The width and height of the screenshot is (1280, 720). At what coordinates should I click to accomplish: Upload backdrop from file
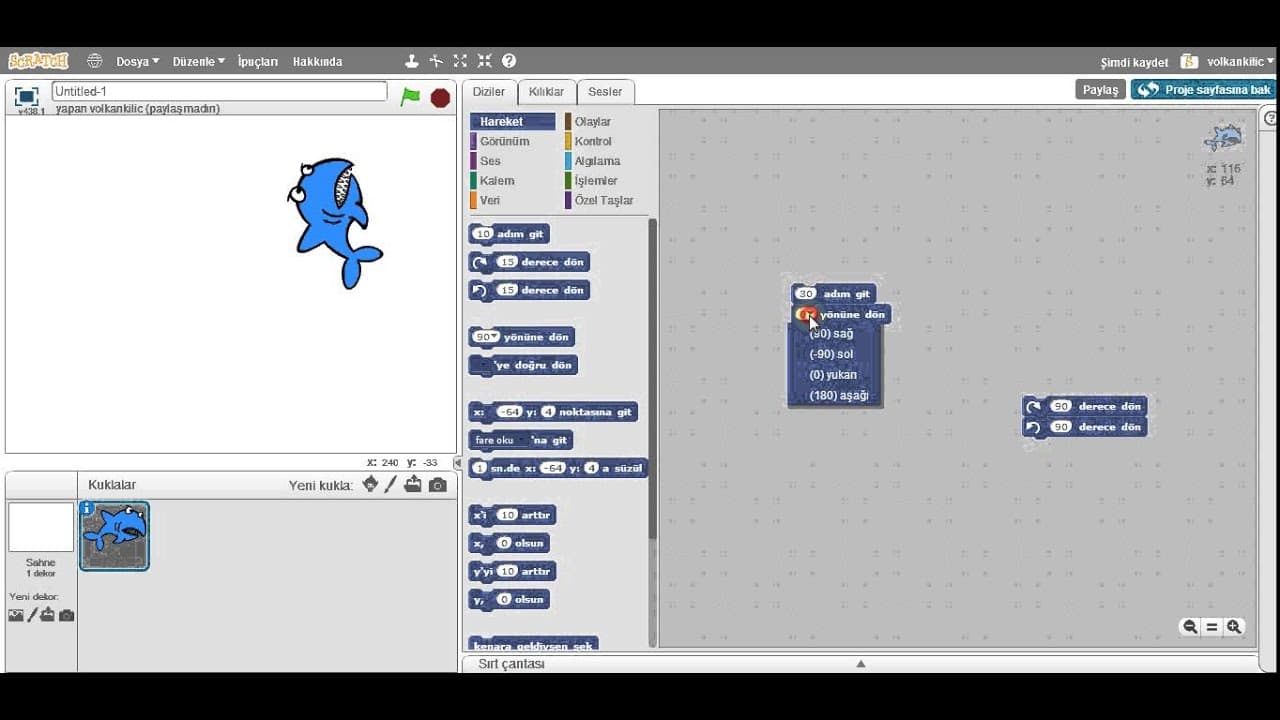click(x=48, y=615)
